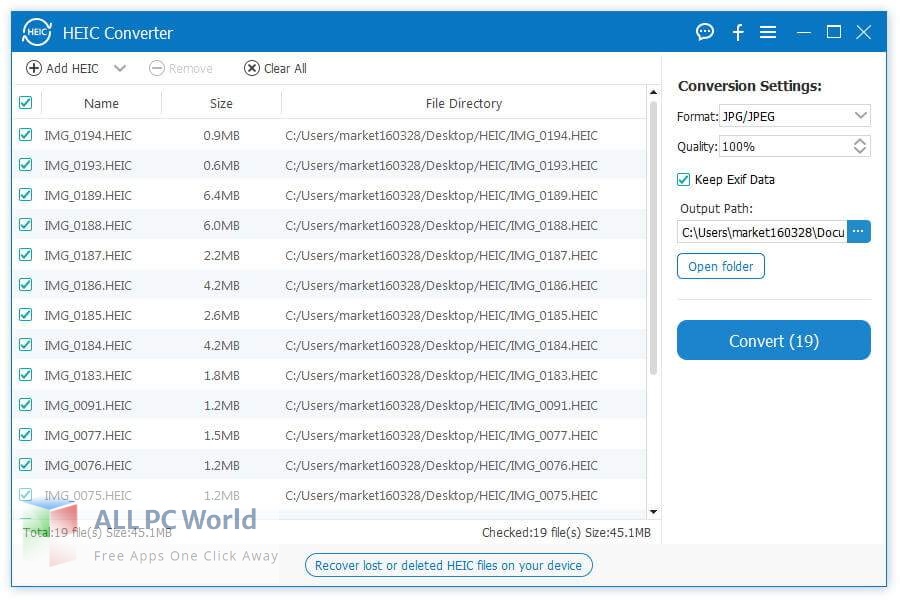This screenshot has width=900, height=600.
Task: Click the feedback chat bubble icon
Action: click(705, 32)
